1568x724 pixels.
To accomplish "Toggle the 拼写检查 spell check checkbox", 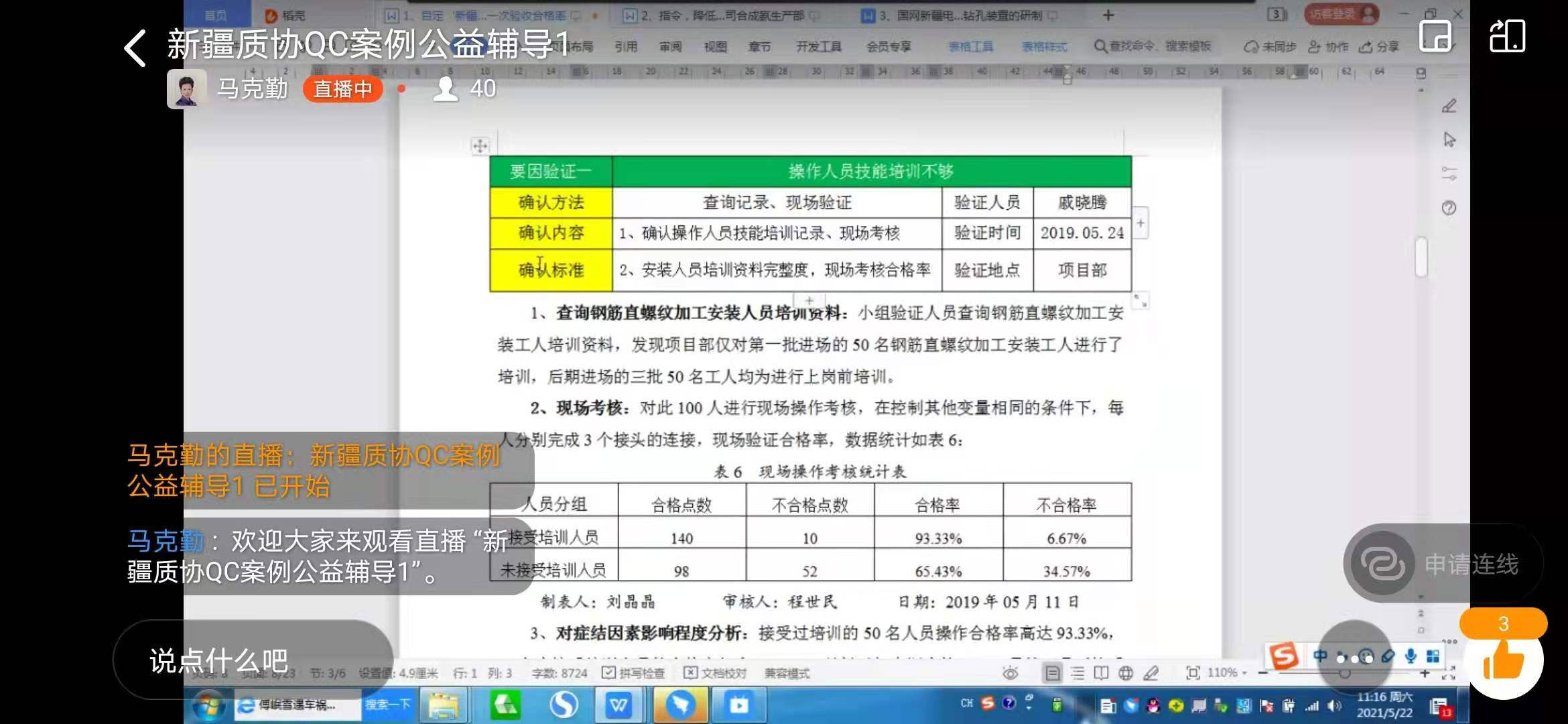I will coord(608,672).
